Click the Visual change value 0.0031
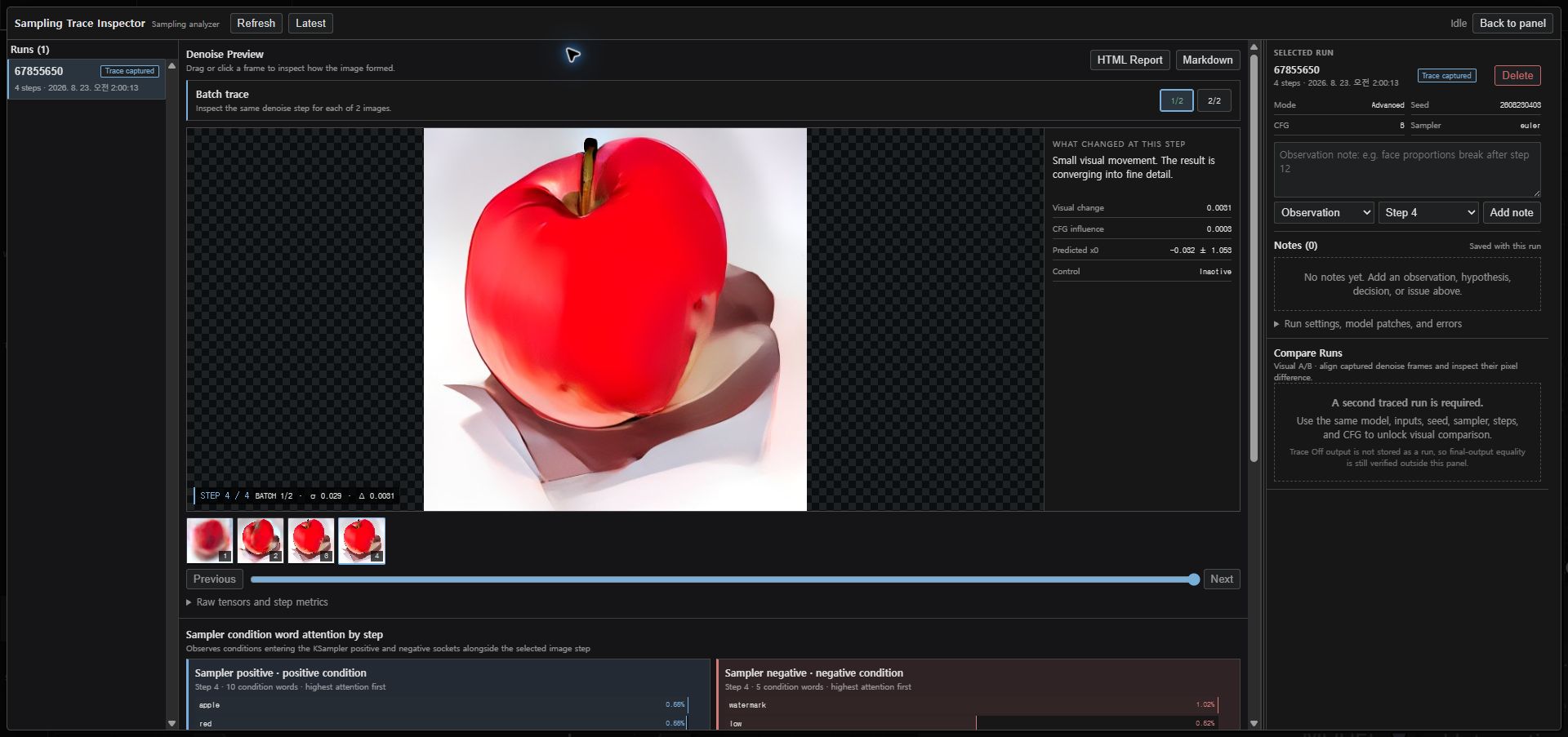Screen dimensions: 1568x737 tap(1218, 208)
